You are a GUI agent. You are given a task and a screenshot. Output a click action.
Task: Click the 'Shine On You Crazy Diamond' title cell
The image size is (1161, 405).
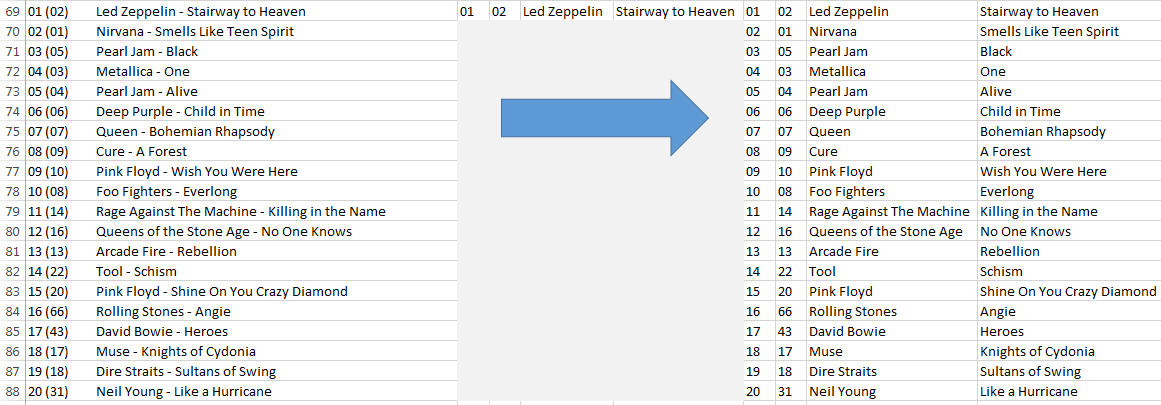coord(1068,292)
